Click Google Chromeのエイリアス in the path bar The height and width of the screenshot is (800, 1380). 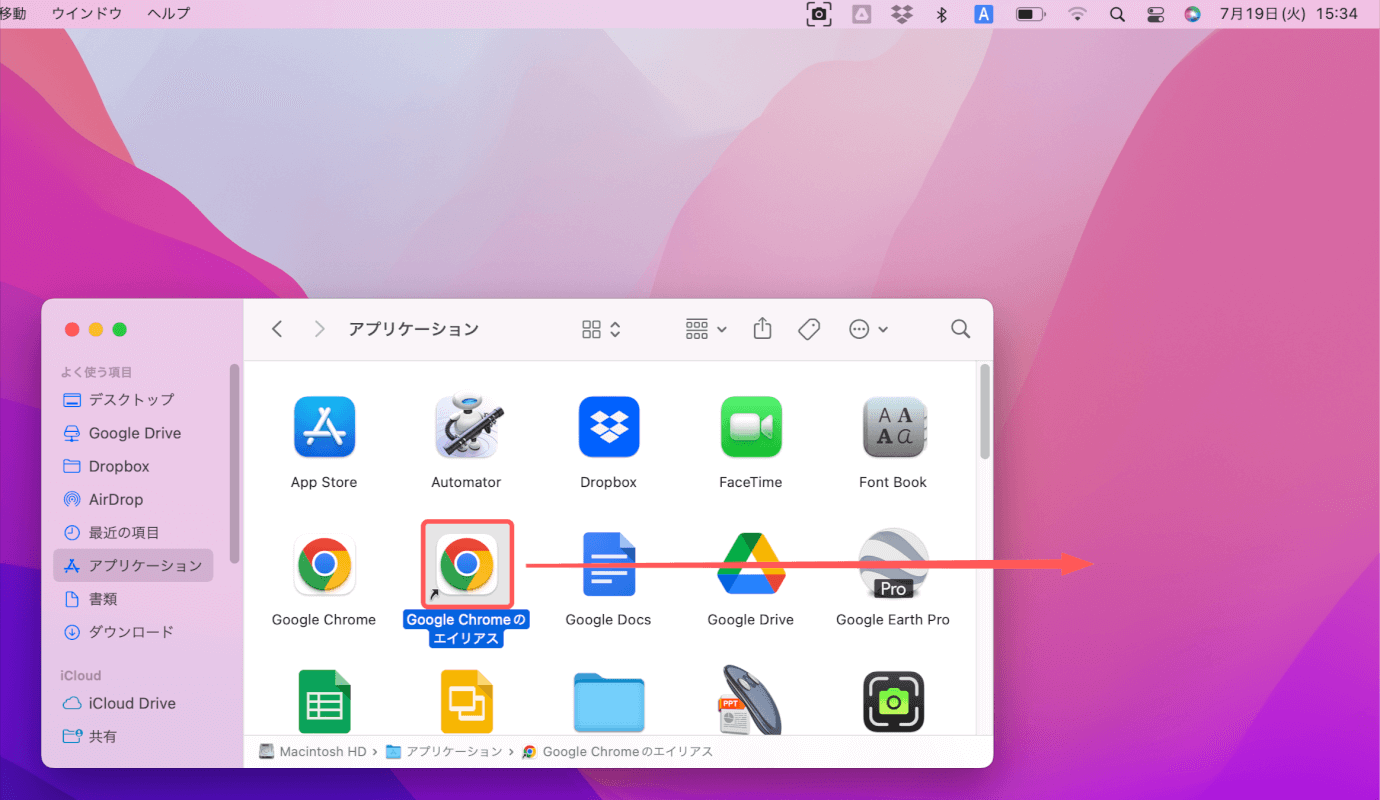(618, 752)
